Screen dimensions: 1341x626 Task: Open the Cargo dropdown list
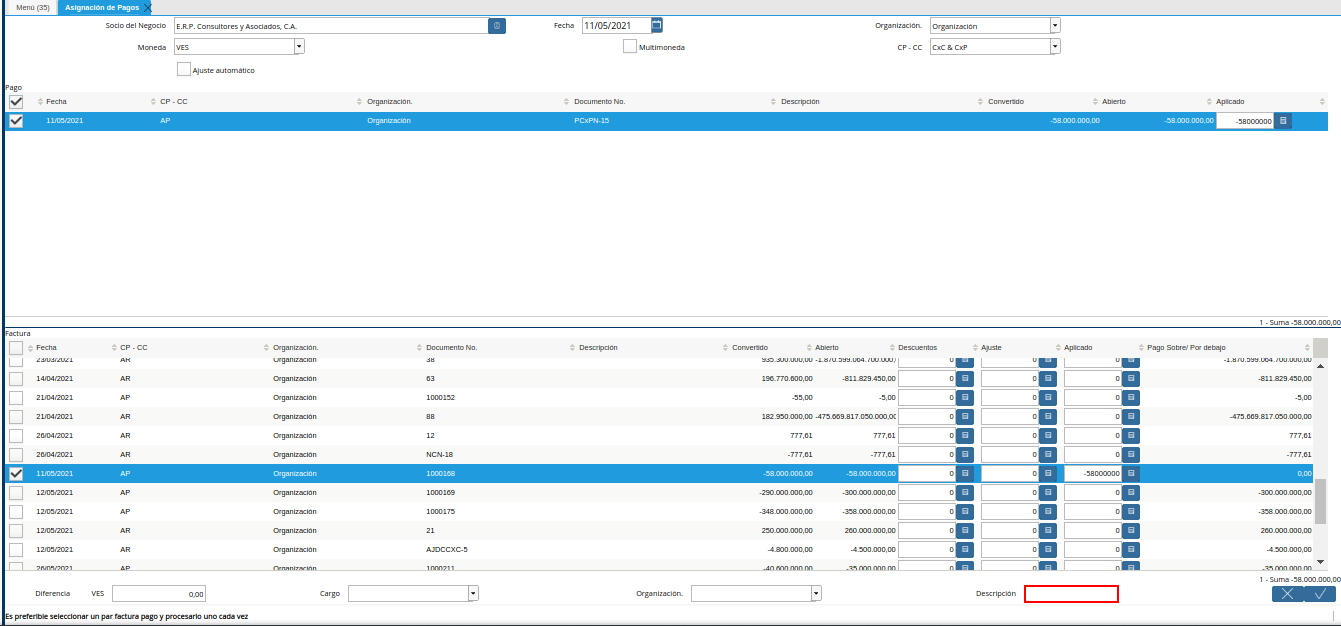[x=473, y=594]
